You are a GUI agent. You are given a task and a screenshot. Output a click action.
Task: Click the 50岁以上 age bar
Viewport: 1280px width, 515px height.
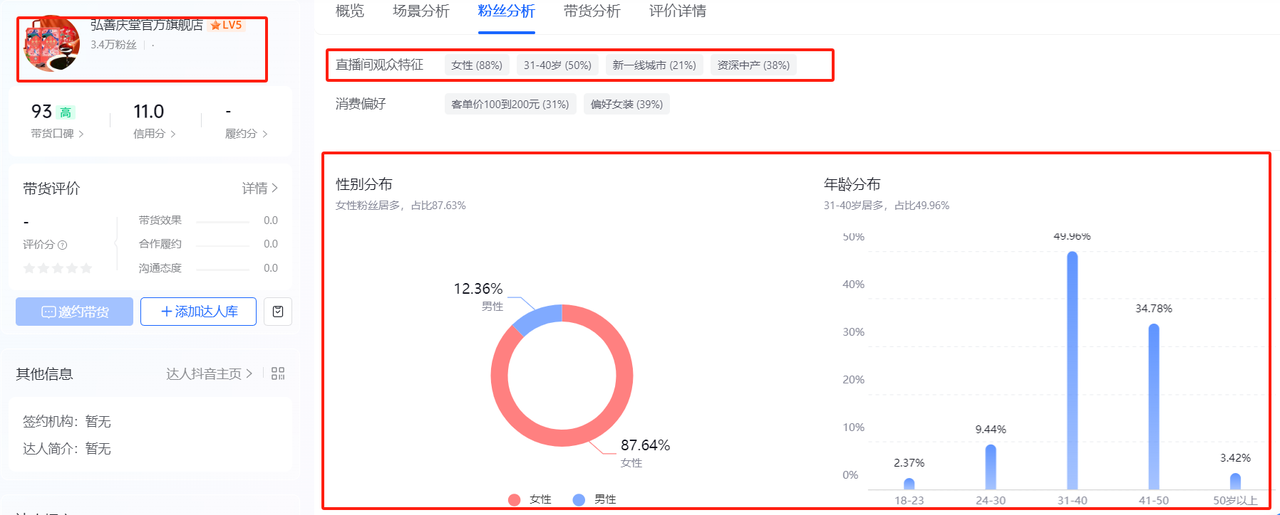(x=1235, y=481)
